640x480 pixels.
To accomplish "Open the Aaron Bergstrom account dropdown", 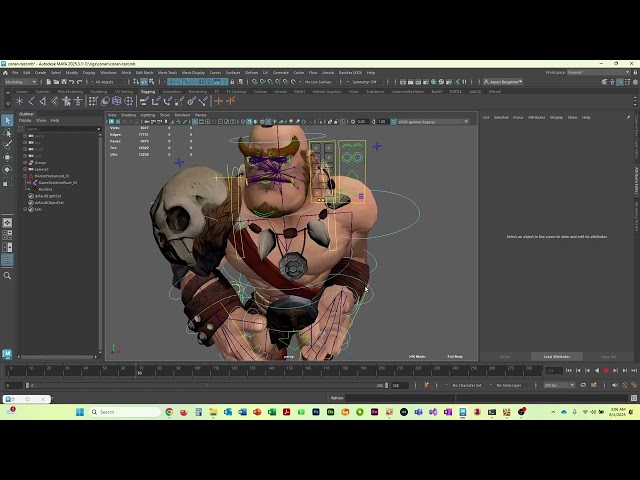I will [503, 82].
